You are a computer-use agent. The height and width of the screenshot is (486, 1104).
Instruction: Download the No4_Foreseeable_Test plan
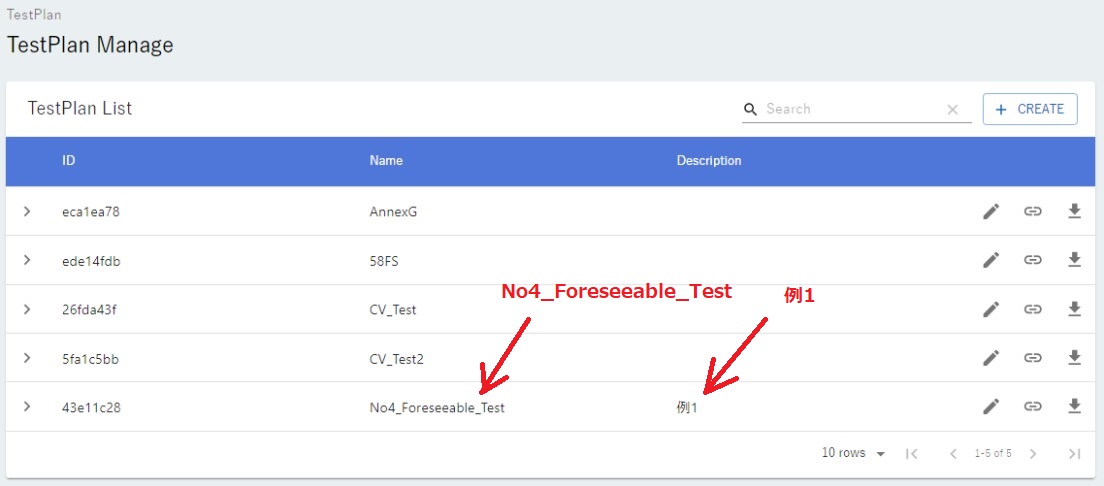[x=1075, y=406]
